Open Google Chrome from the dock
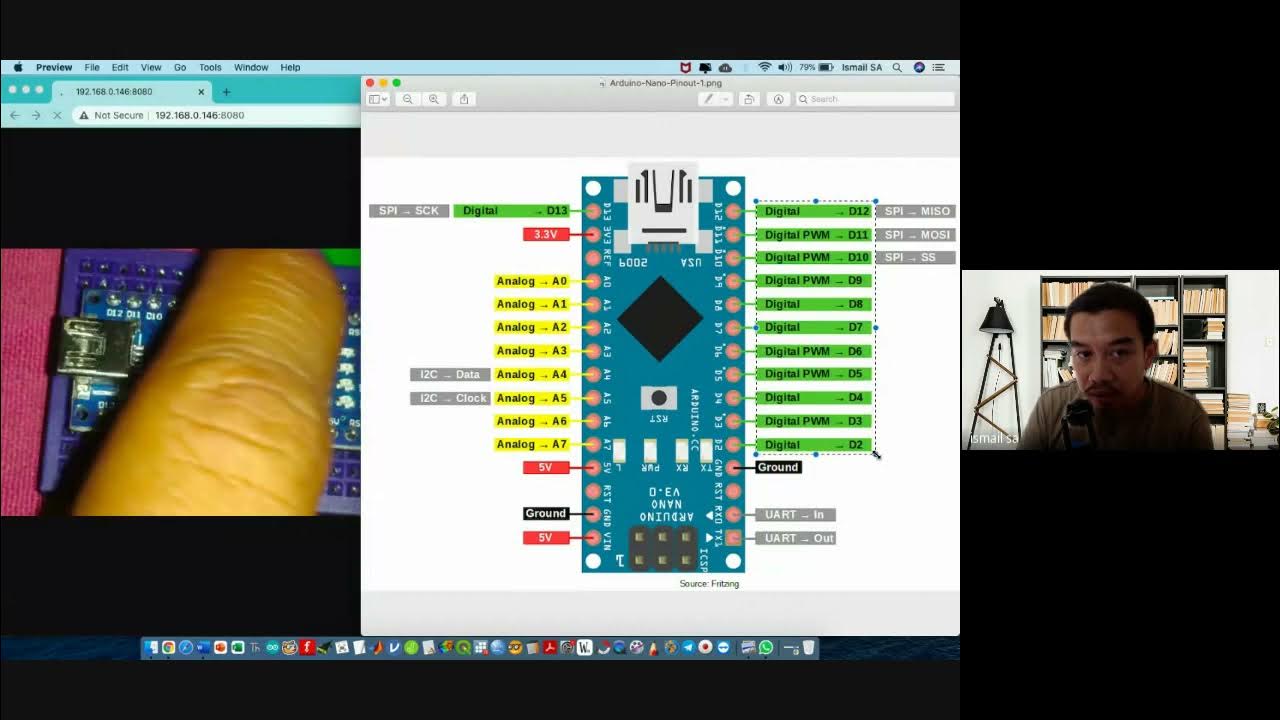1280x720 pixels. click(x=168, y=647)
